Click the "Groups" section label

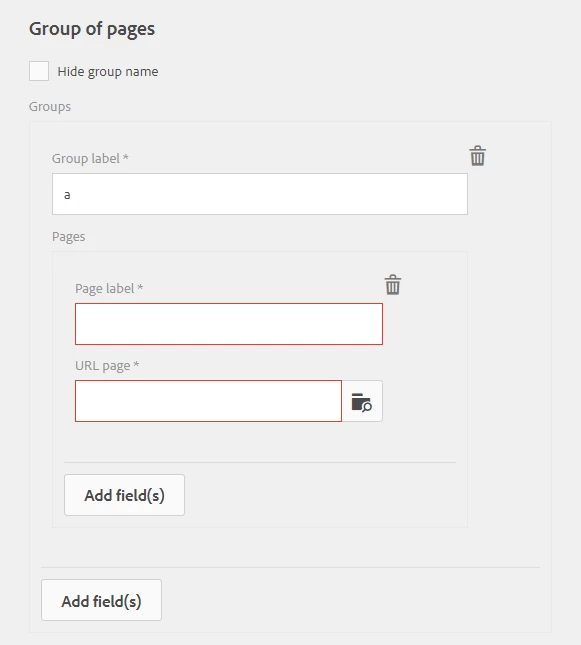coord(50,107)
